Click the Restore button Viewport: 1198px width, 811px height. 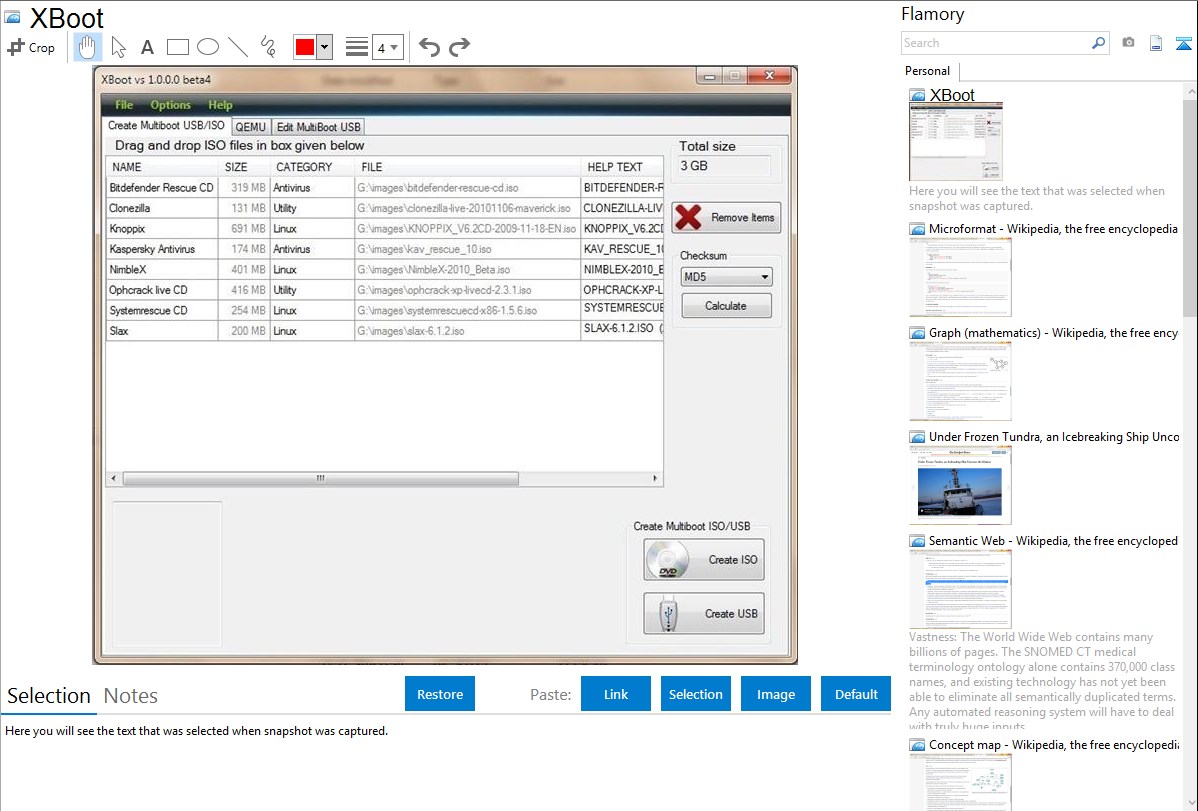point(440,694)
